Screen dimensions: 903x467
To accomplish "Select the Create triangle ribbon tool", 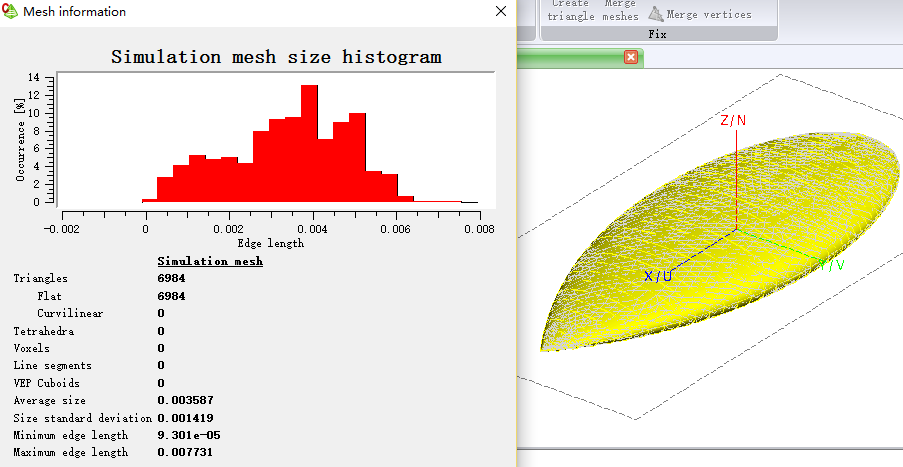I will [570, 10].
